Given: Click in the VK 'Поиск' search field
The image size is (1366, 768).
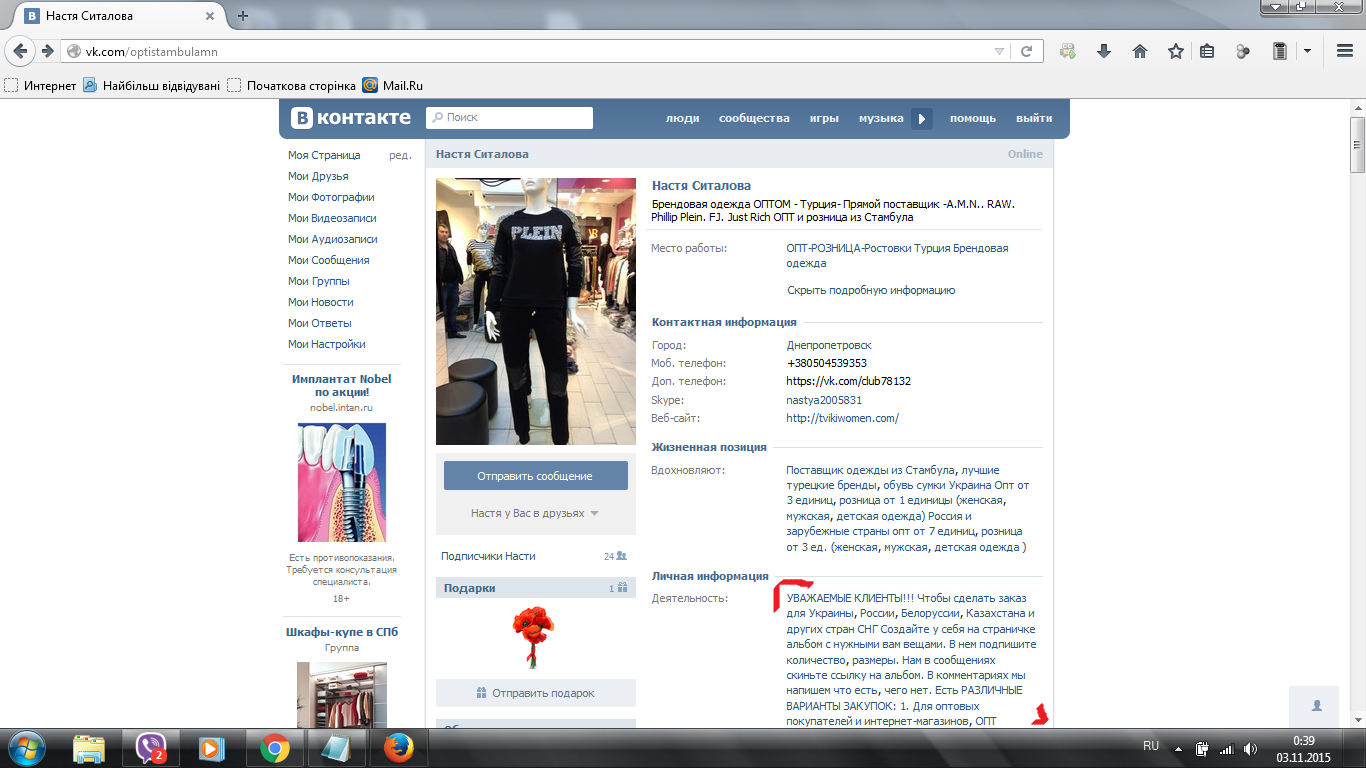Looking at the screenshot, I should tap(509, 118).
